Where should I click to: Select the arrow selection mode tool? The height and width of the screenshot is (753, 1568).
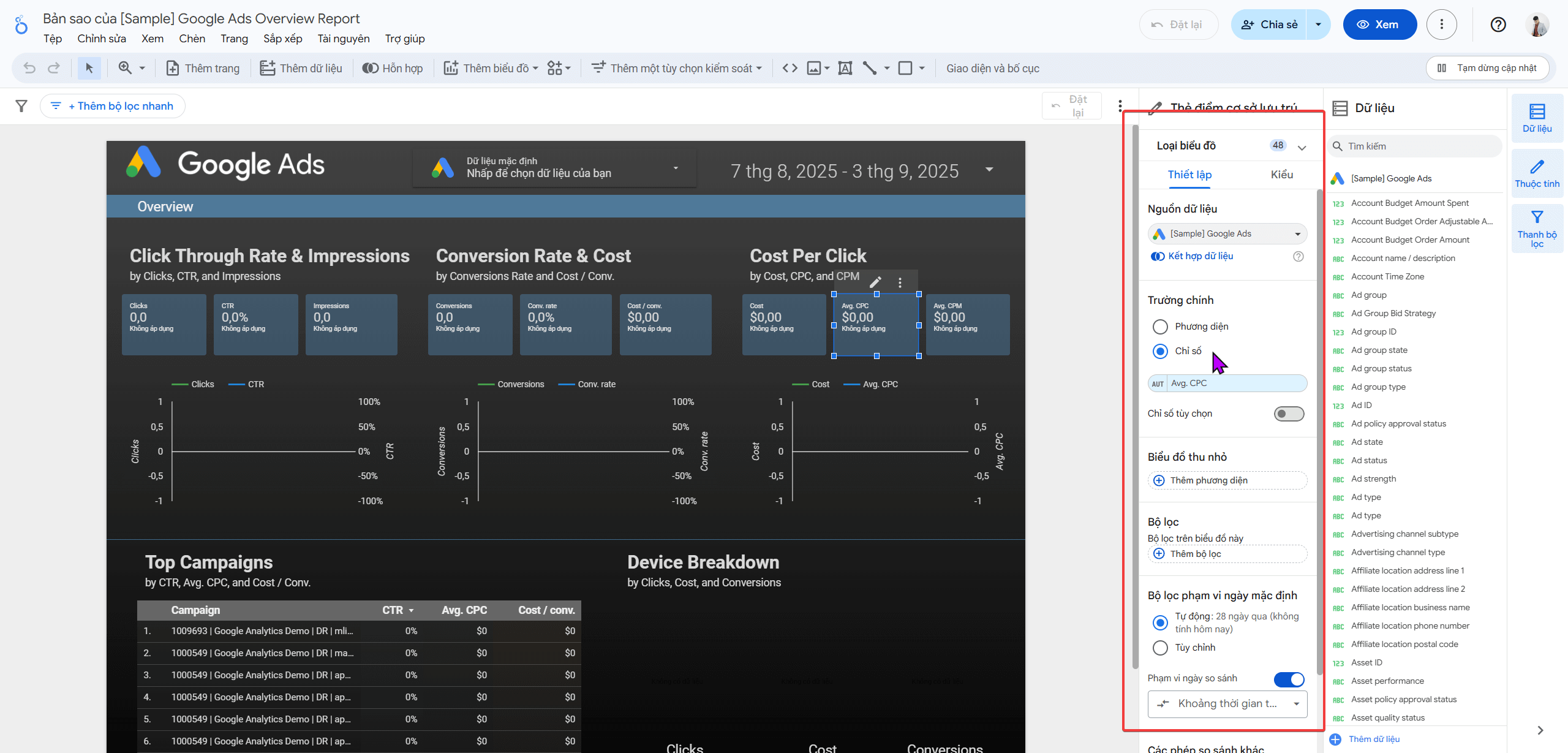pyautogui.click(x=89, y=68)
